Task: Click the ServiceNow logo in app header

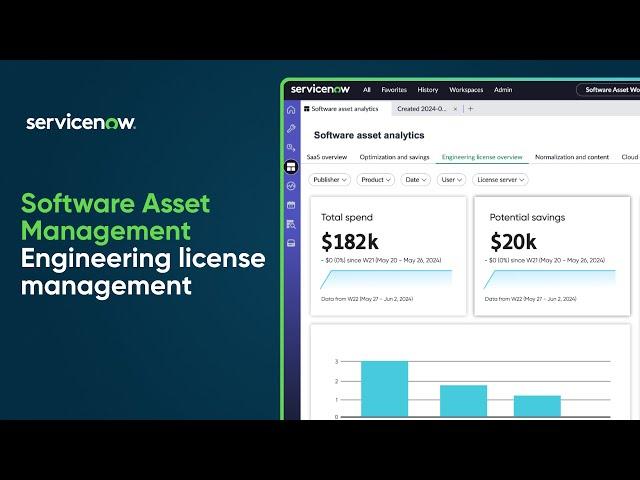Action: [x=320, y=89]
